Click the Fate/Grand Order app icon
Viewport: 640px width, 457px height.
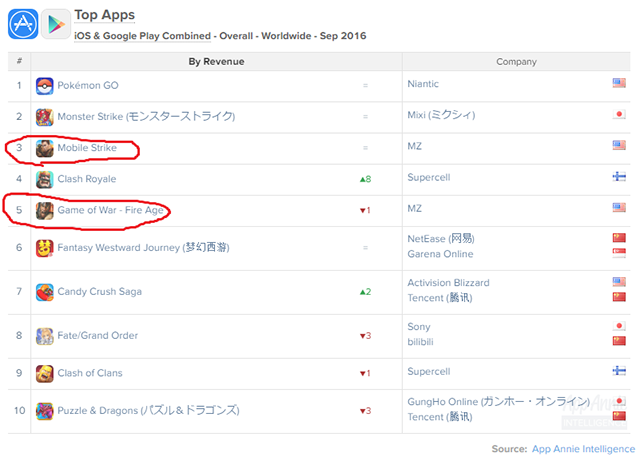44,336
